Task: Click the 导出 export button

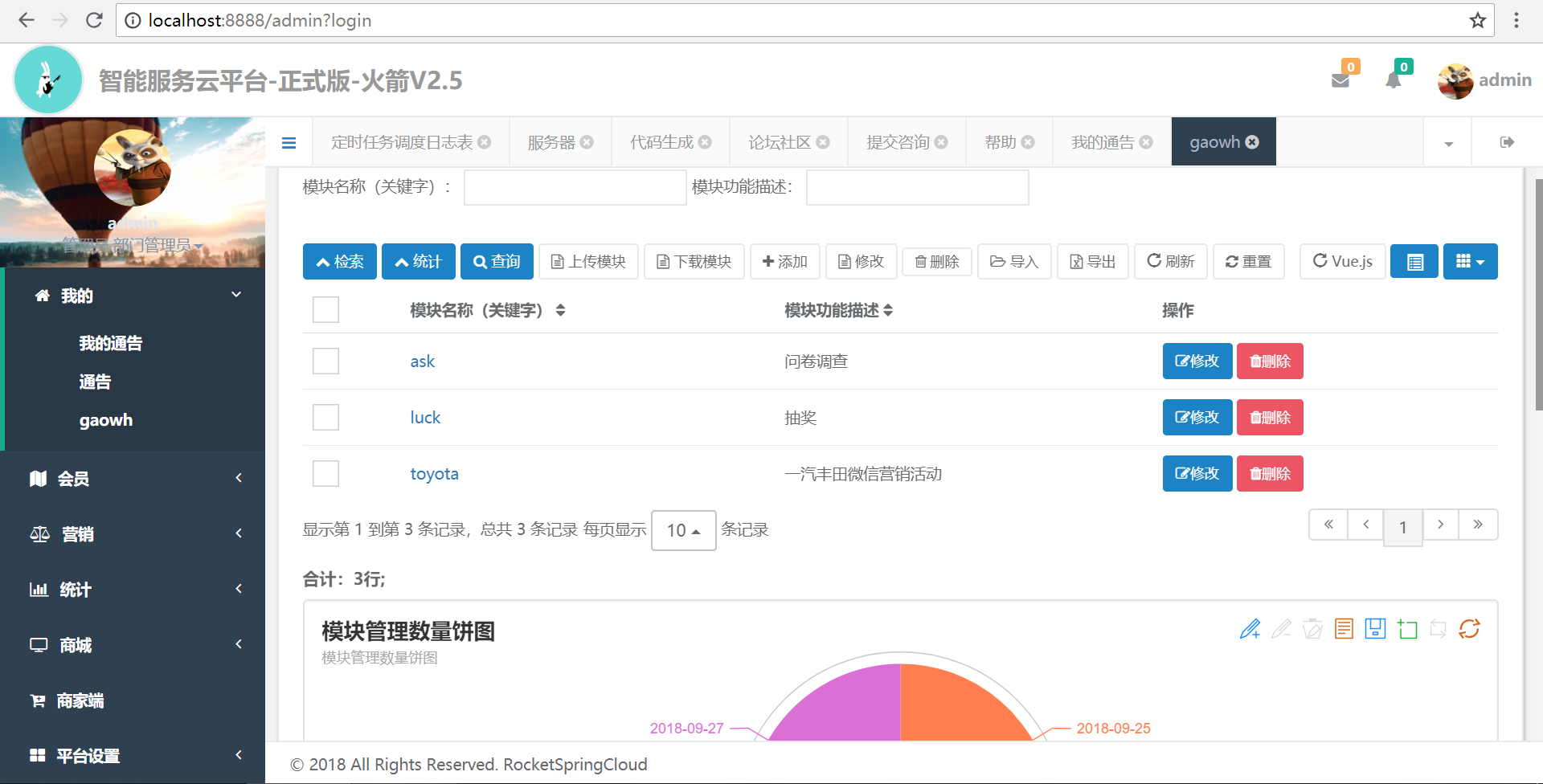Action: click(1093, 262)
